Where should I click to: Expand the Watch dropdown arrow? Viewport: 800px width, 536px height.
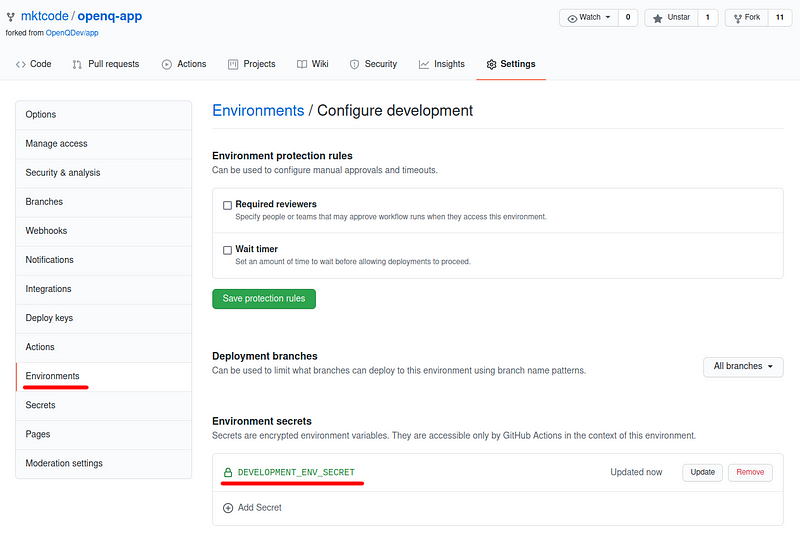click(x=608, y=17)
